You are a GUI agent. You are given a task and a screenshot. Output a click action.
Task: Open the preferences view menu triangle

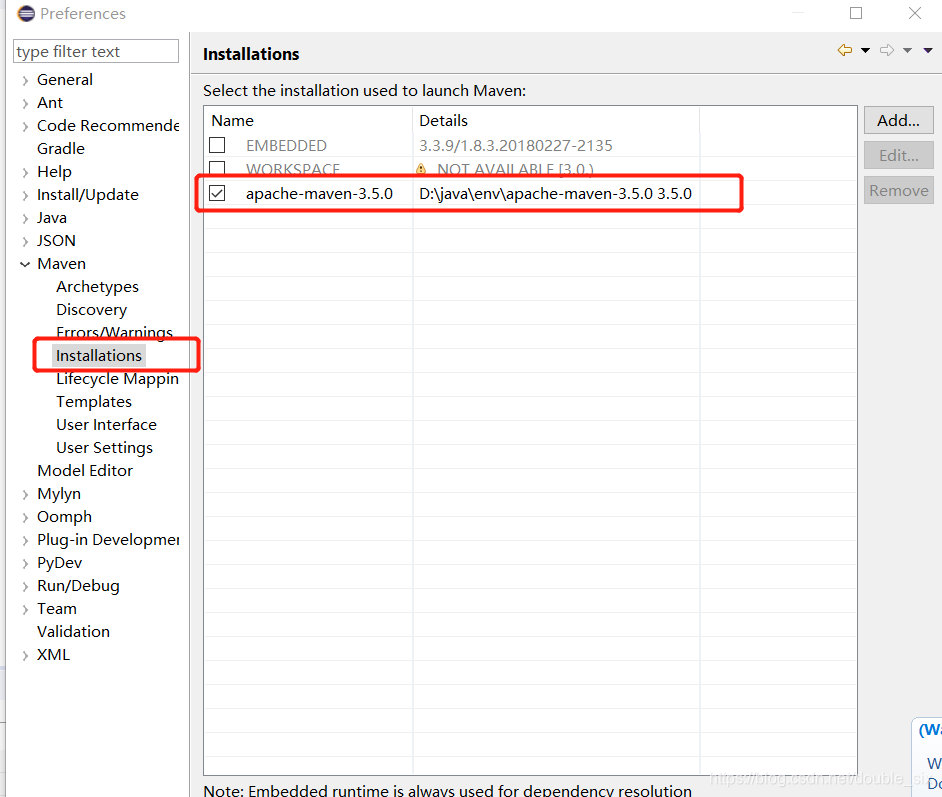pyautogui.click(x=928, y=50)
